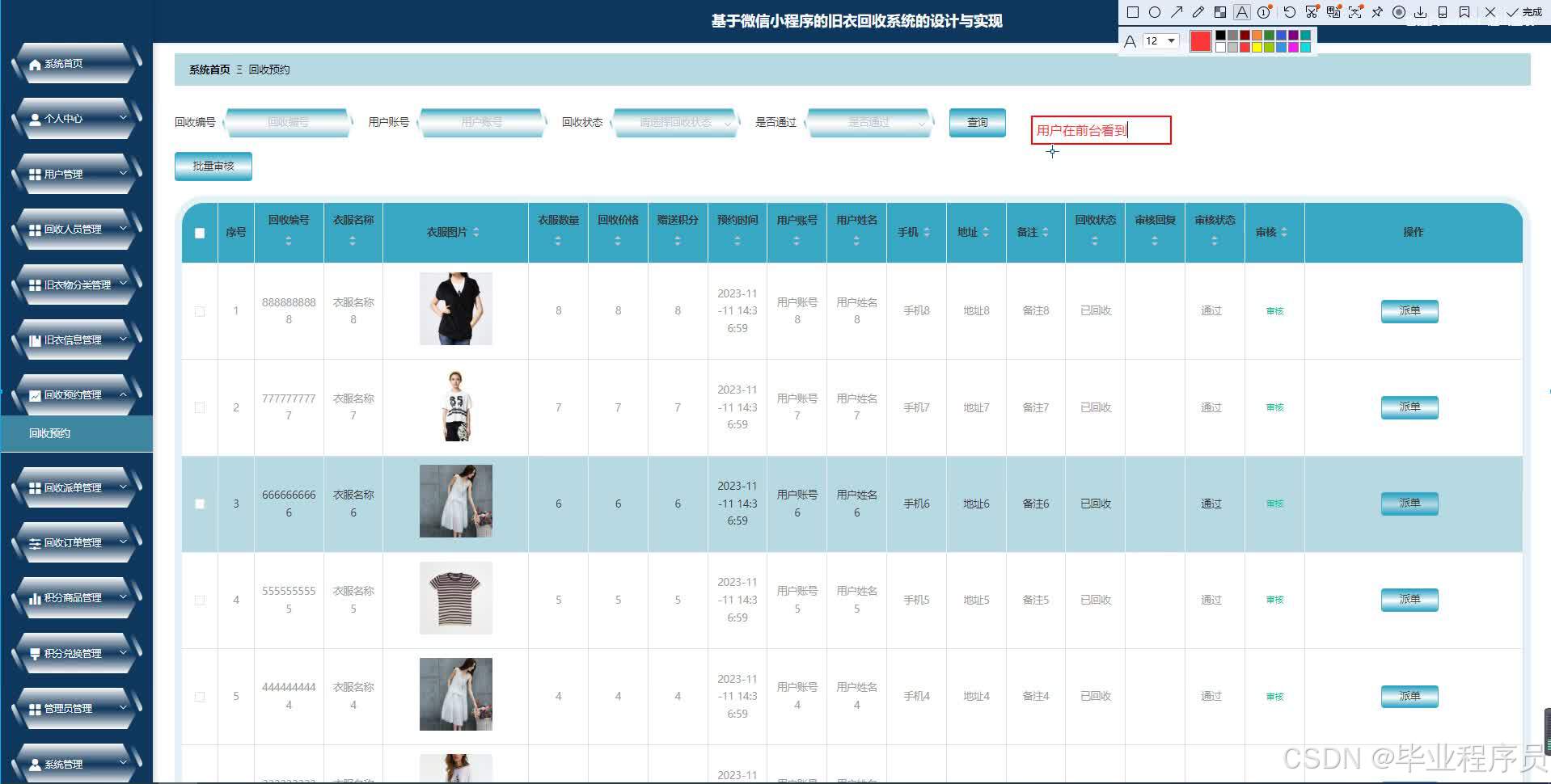1551x784 pixels.
Task: Open the 回收派单管理 sidebar menu
Action: coord(78,487)
